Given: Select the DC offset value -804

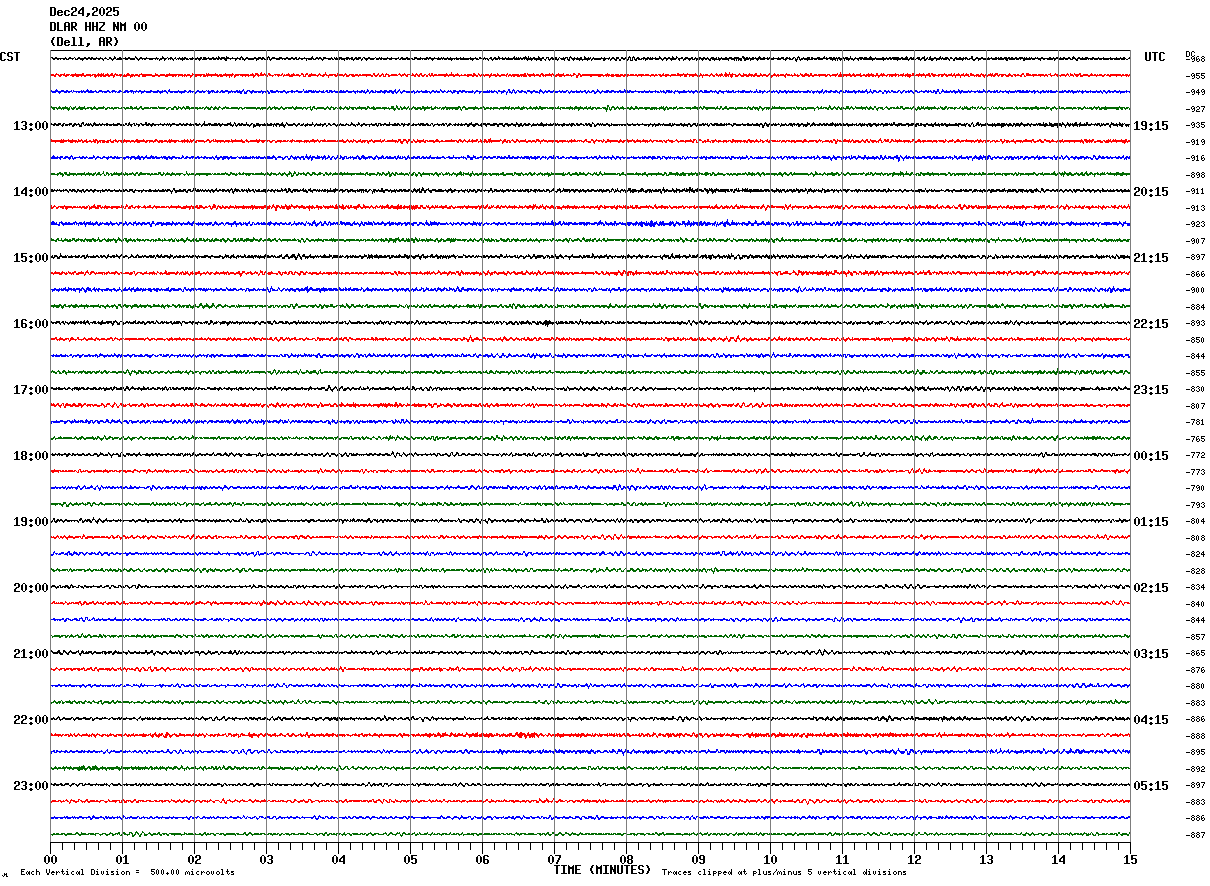Looking at the screenshot, I should (1195, 522).
